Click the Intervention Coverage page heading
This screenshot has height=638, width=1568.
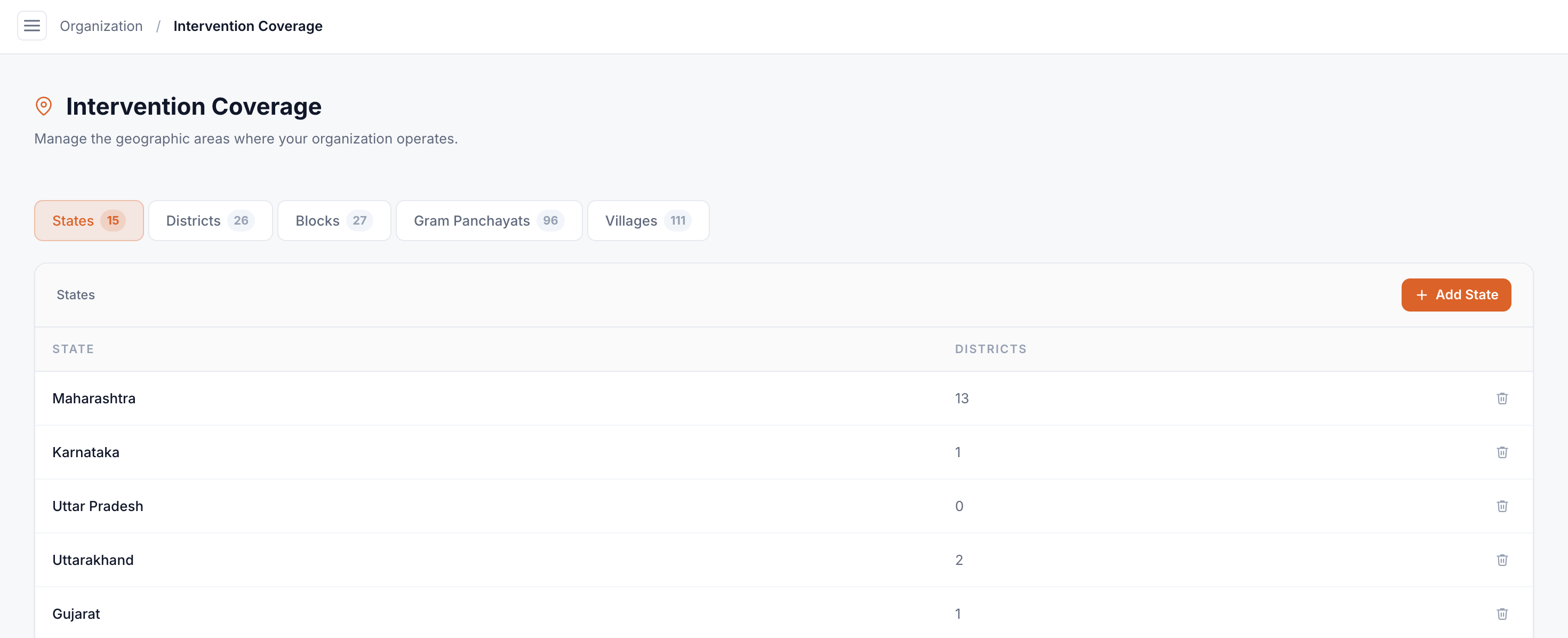194,106
